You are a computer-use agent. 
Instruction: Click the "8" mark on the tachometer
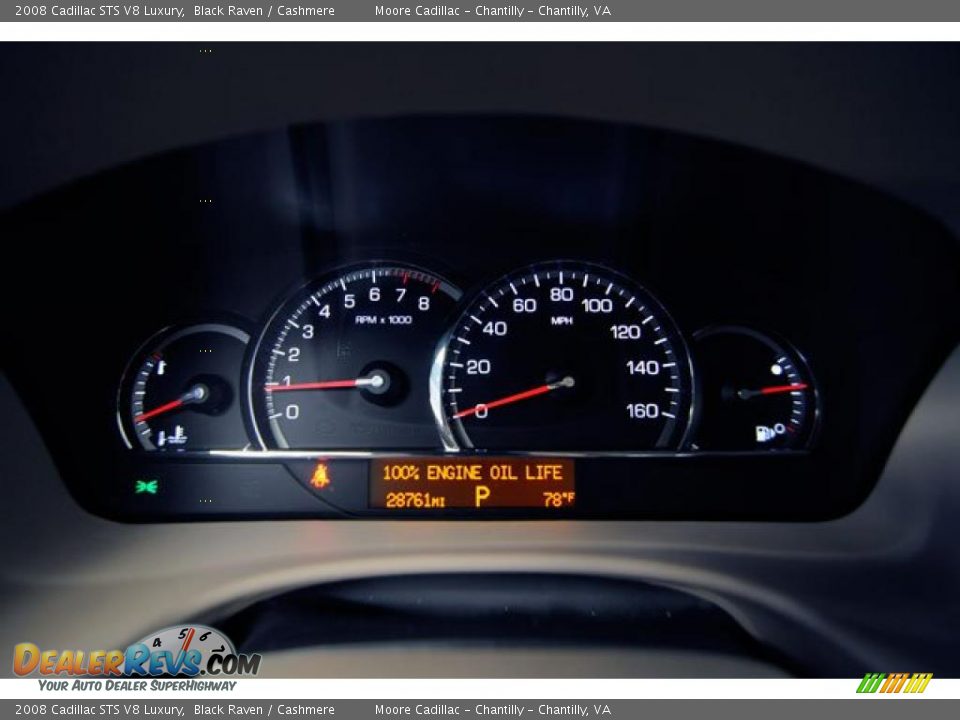coord(424,303)
